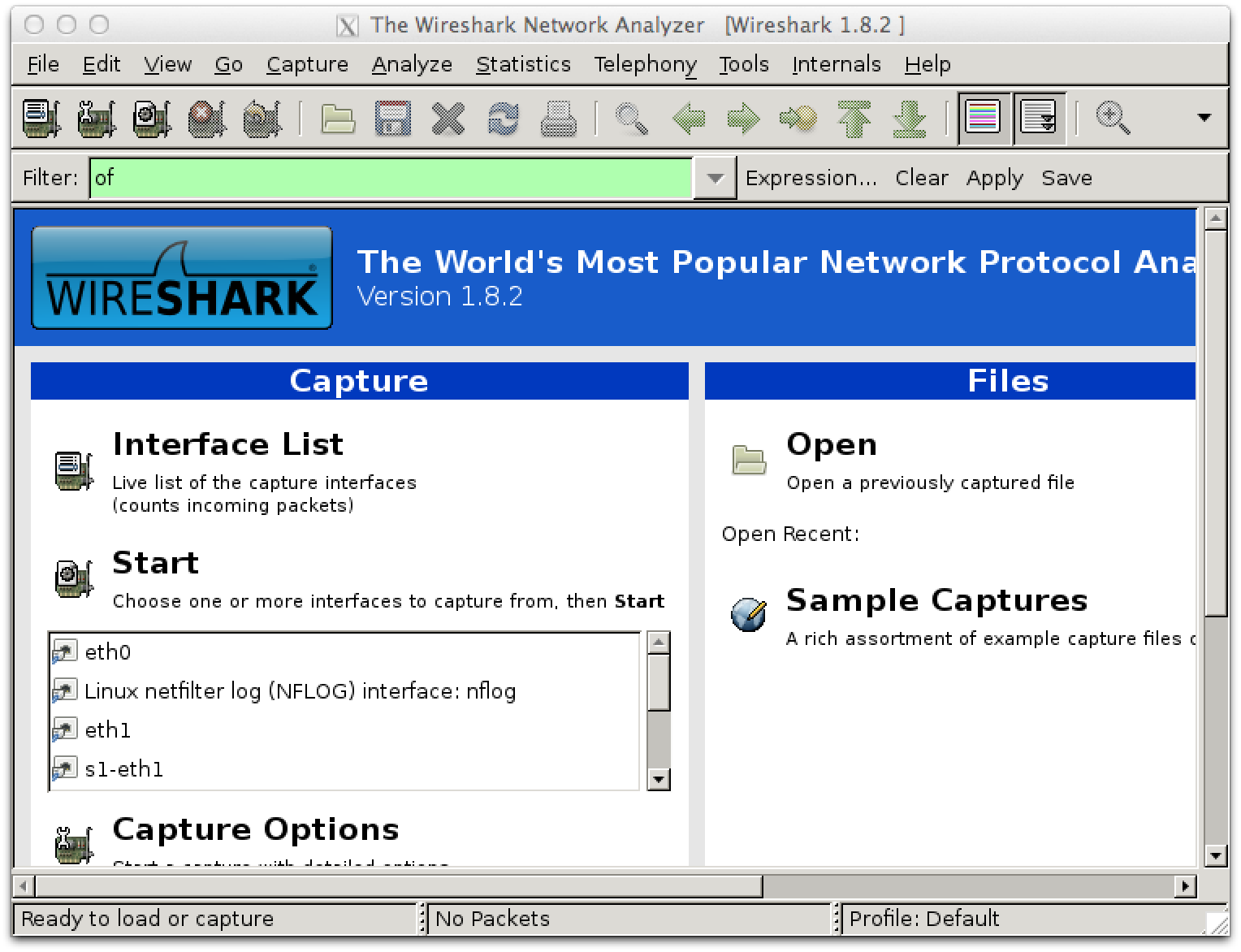Clear the display filter
The image size is (1241, 952).
pos(922,178)
